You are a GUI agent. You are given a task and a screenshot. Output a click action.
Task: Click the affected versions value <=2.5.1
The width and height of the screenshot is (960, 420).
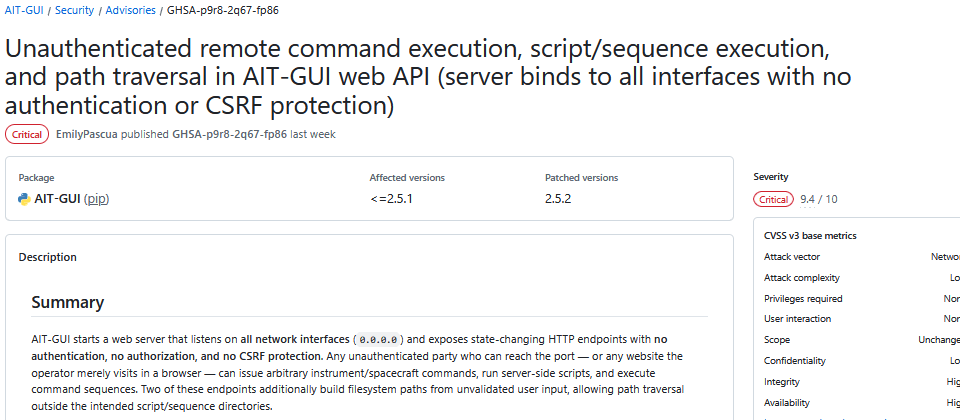[391, 199]
